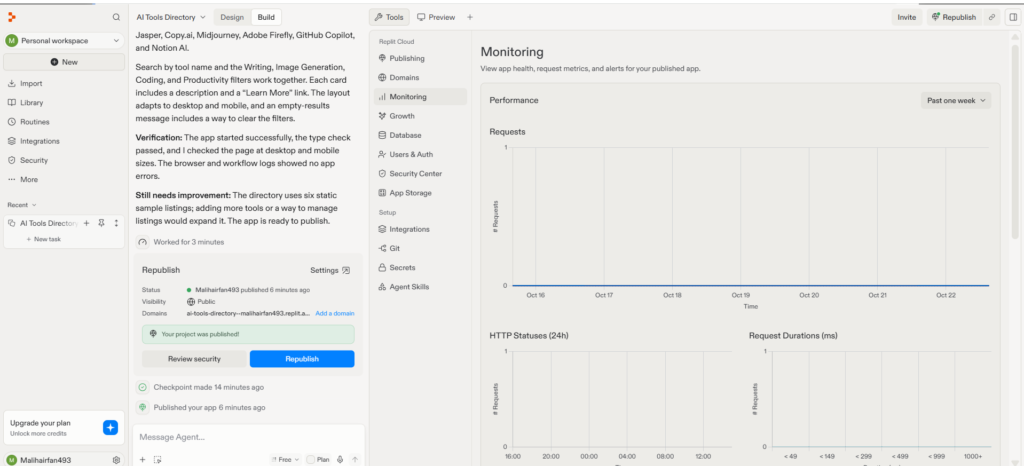Viewport: 1024px width, 466px height.
Task: Add a new tab with plus icon
Action: [470, 17]
